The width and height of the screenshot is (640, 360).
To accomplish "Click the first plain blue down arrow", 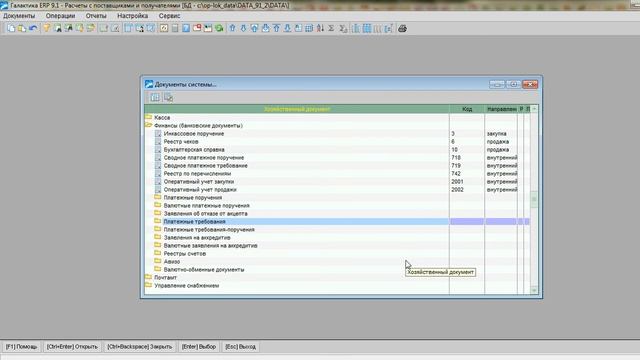I will [243, 28].
